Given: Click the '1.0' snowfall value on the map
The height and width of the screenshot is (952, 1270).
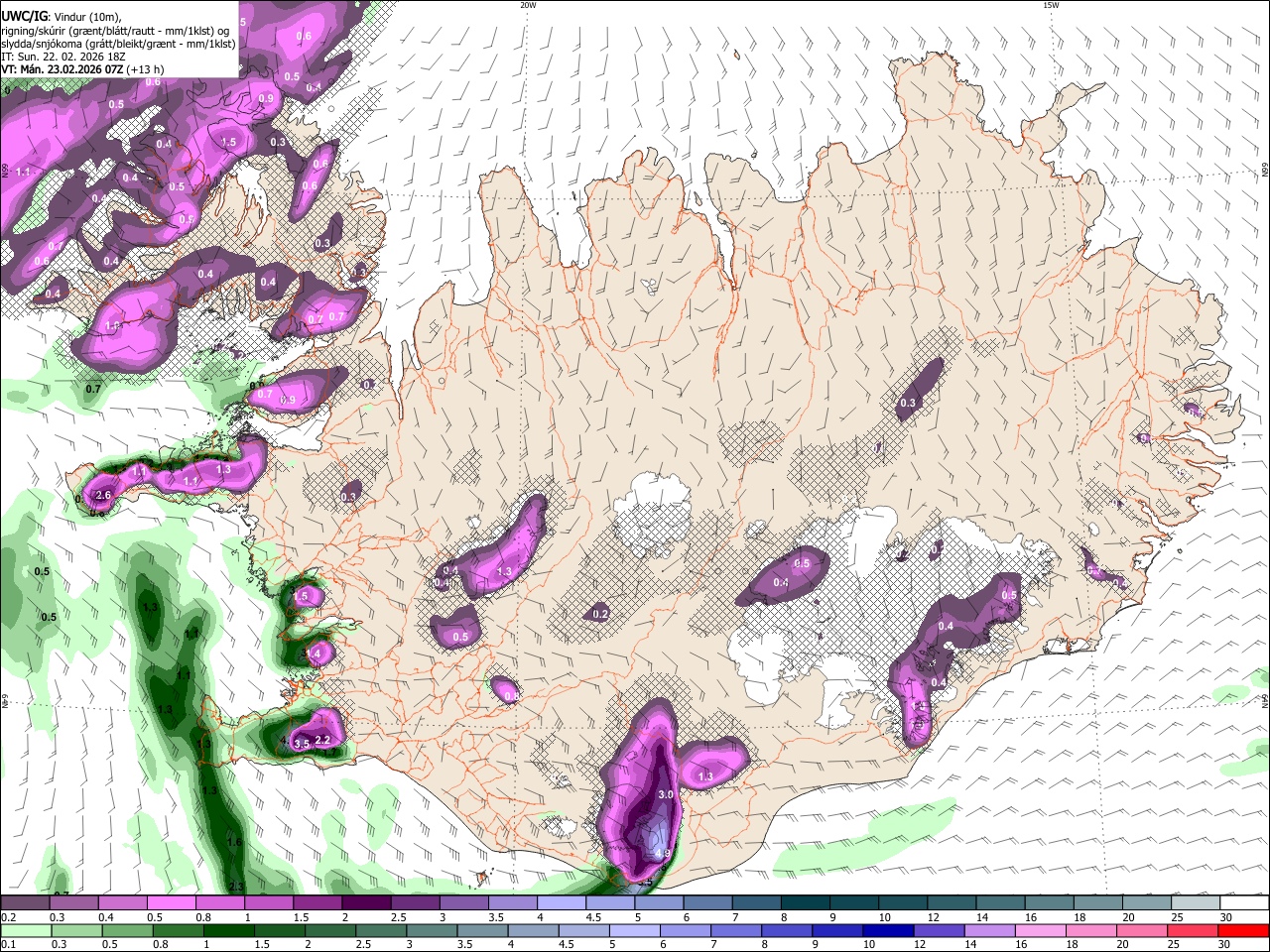Looking at the screenshot, I should 112,325.
